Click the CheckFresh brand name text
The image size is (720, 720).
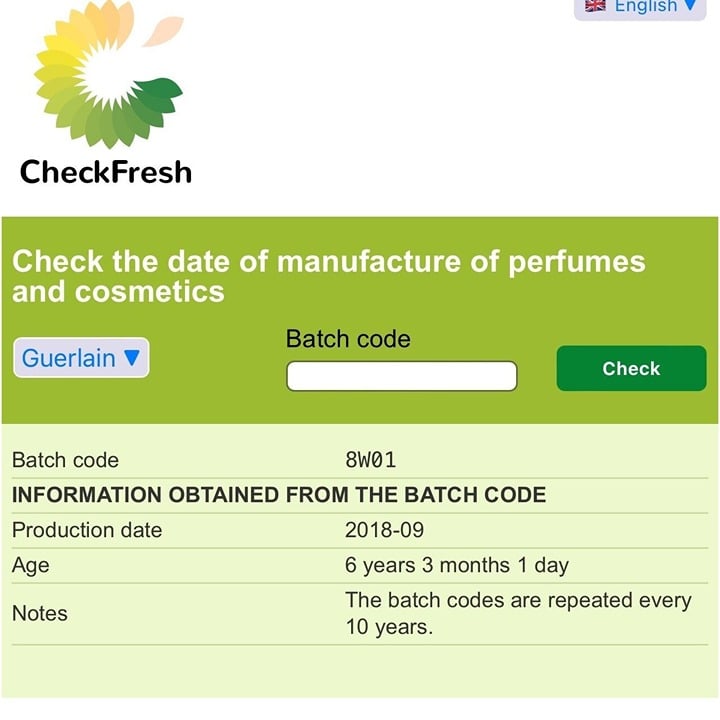click(106, 172)
